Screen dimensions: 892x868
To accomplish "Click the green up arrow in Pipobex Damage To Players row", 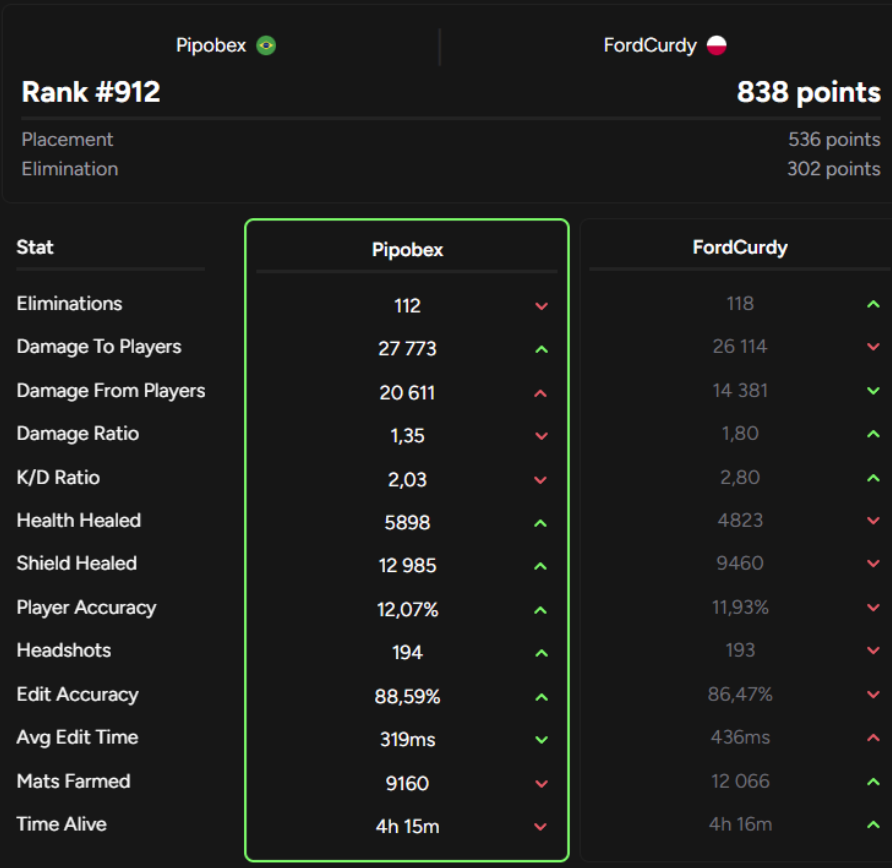I will (541, 349).
